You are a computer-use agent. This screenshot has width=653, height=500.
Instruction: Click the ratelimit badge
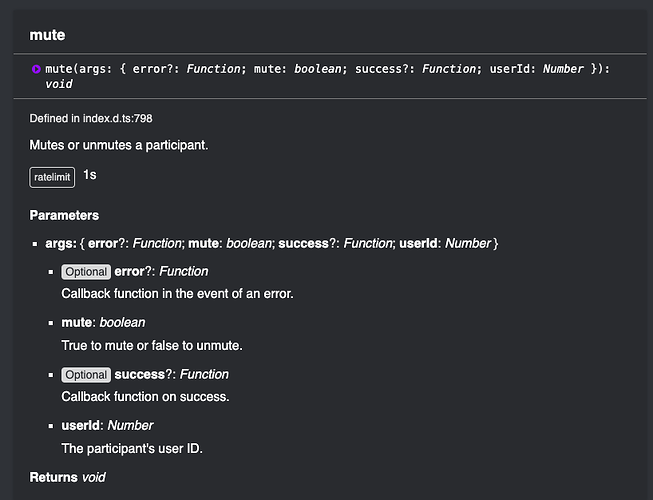click(52, 178)
